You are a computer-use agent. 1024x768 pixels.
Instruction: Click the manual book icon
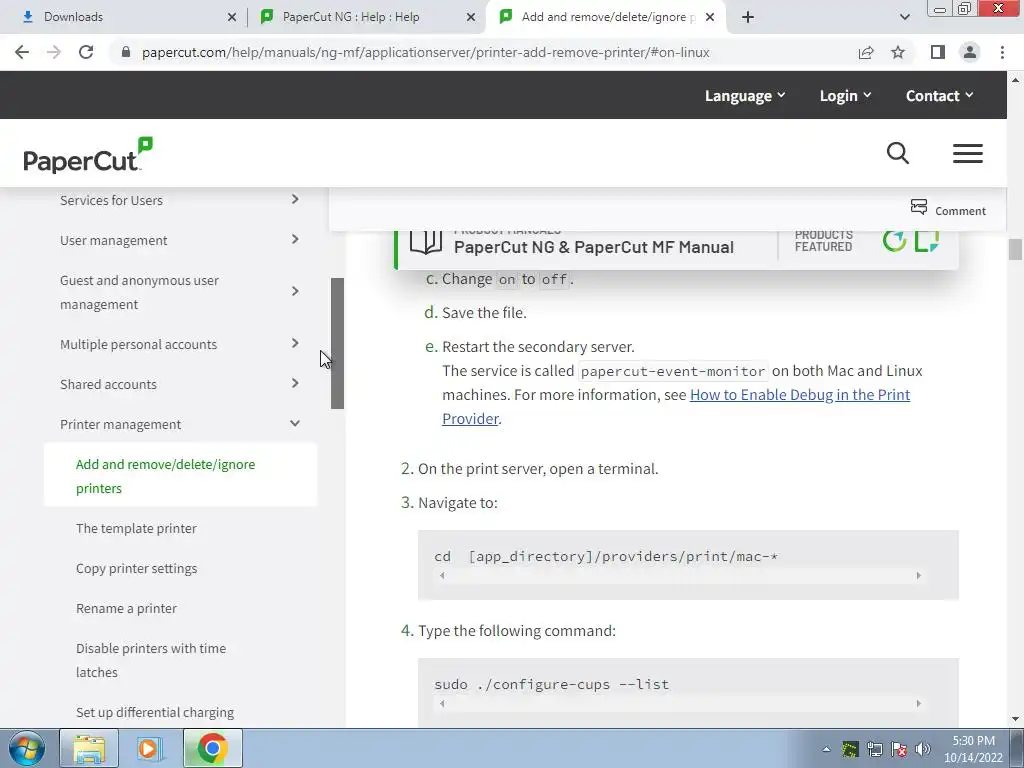tap(426, 242)
